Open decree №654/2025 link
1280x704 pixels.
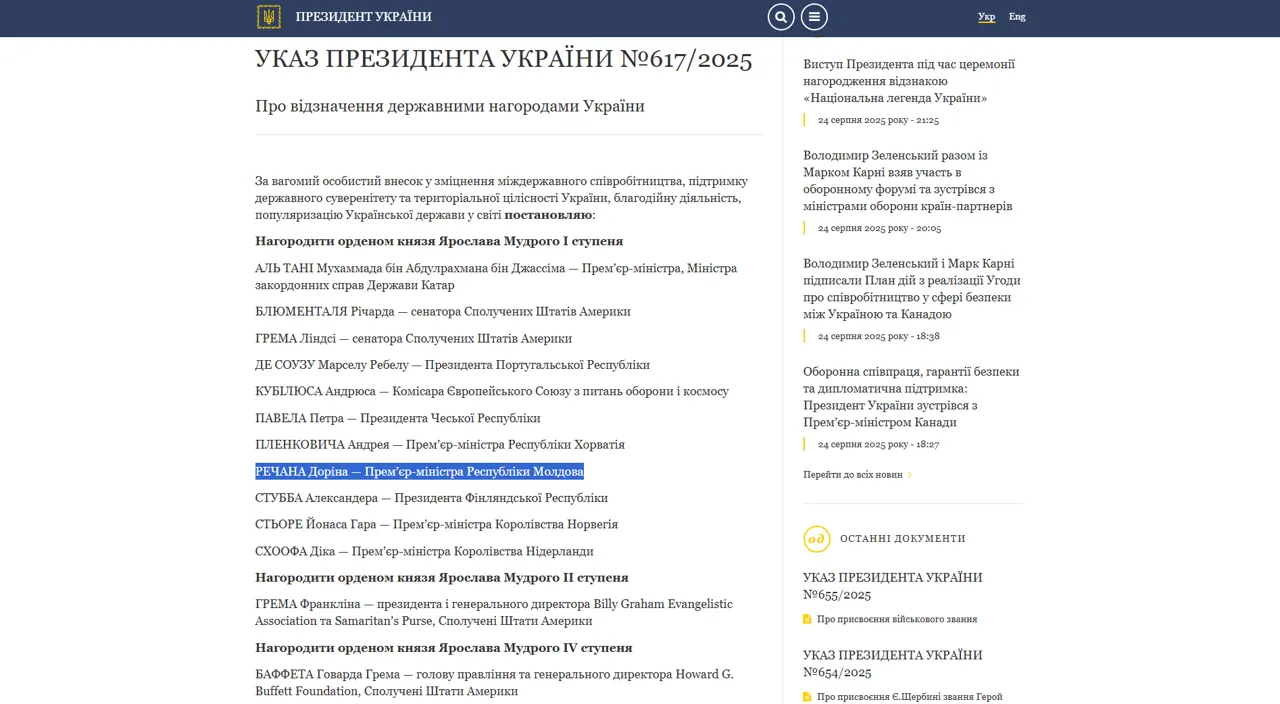point(892,664)
